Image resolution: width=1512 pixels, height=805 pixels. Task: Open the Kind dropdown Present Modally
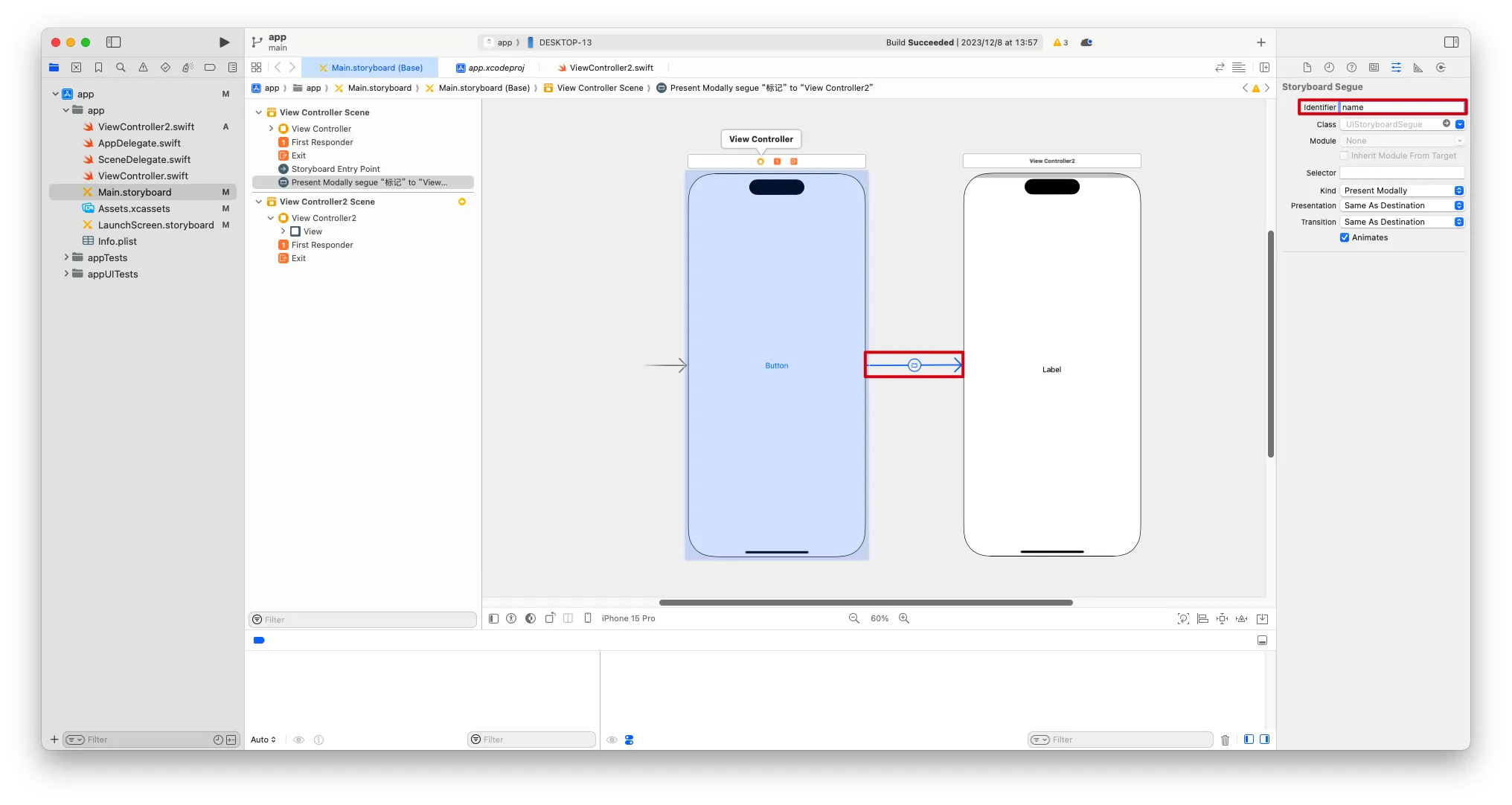coord(1402,190)
